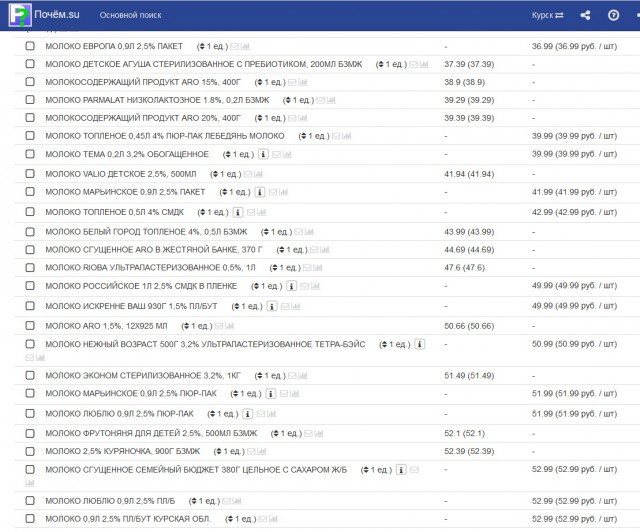Screen dimensions: 640x532
Task: Adjust quantity stepper for МОЛОКО ТОПЛЕНОЕ 0,45Л
Action: pos(302,136)
